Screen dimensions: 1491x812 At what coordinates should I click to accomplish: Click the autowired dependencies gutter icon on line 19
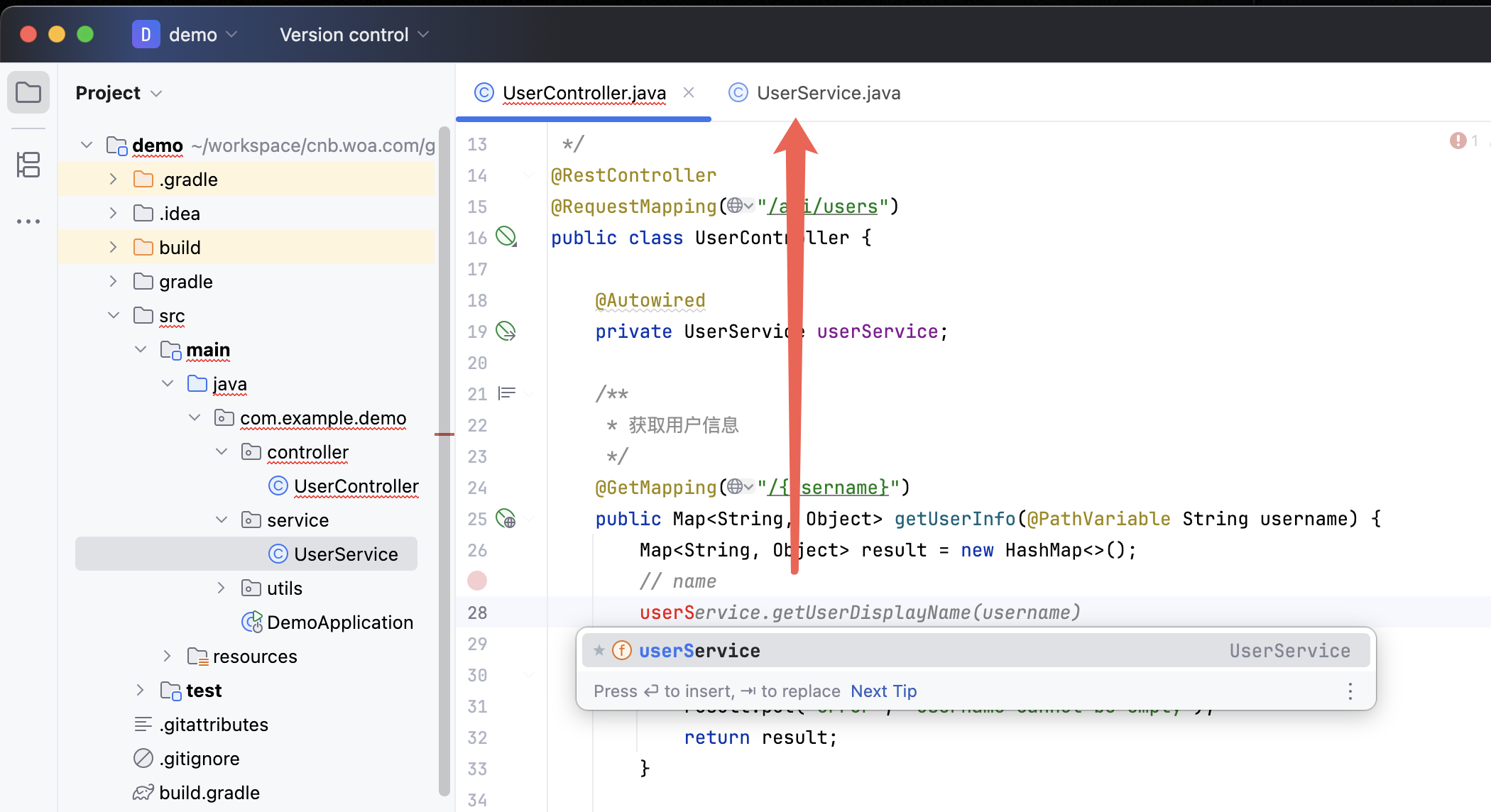506,331
